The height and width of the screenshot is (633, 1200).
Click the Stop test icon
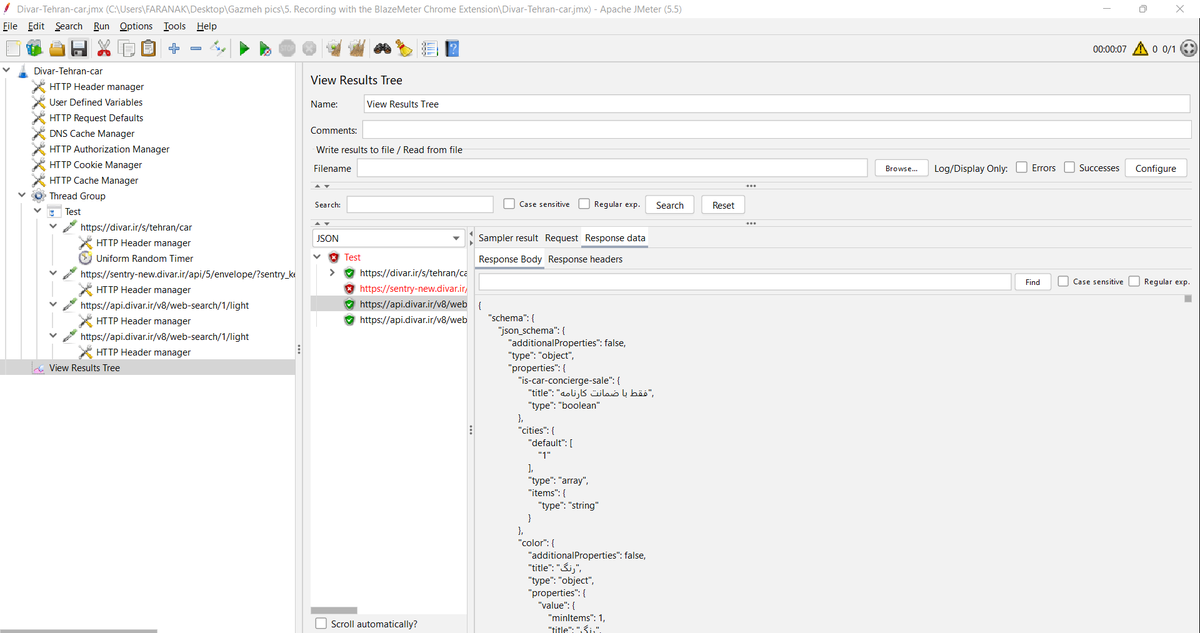pyautogui.click(x=287, y=48)
